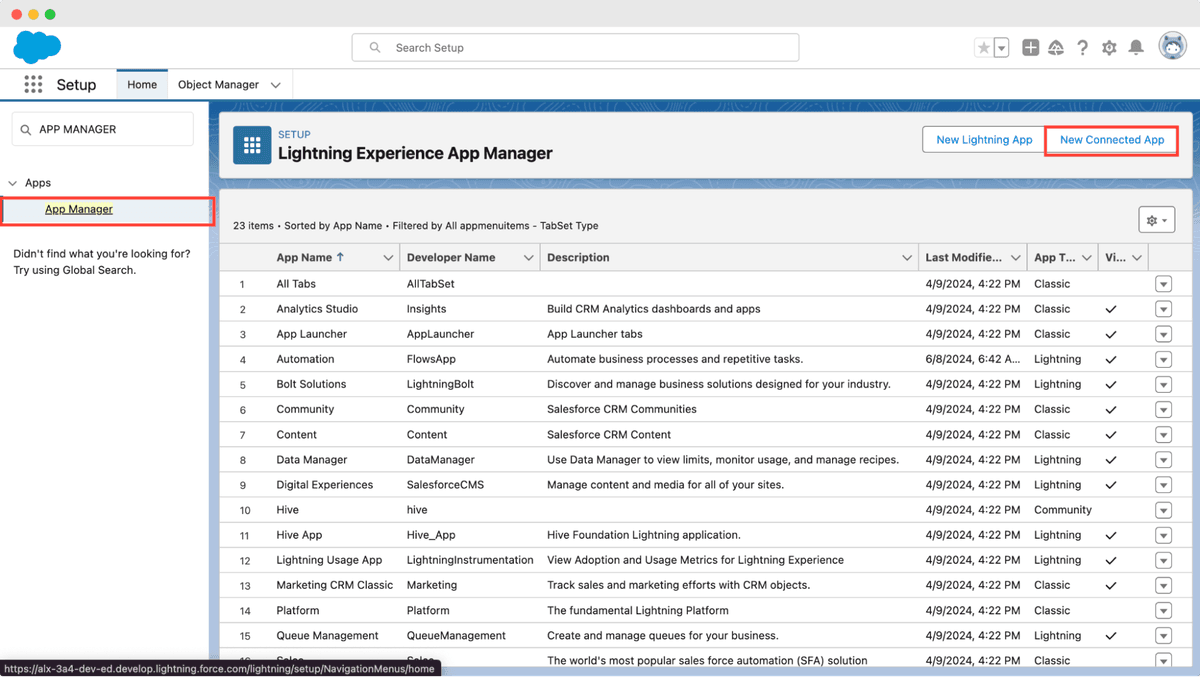
Task: Click the LightningInstrumentation developer name cell
Action: (x=470, y=560)
